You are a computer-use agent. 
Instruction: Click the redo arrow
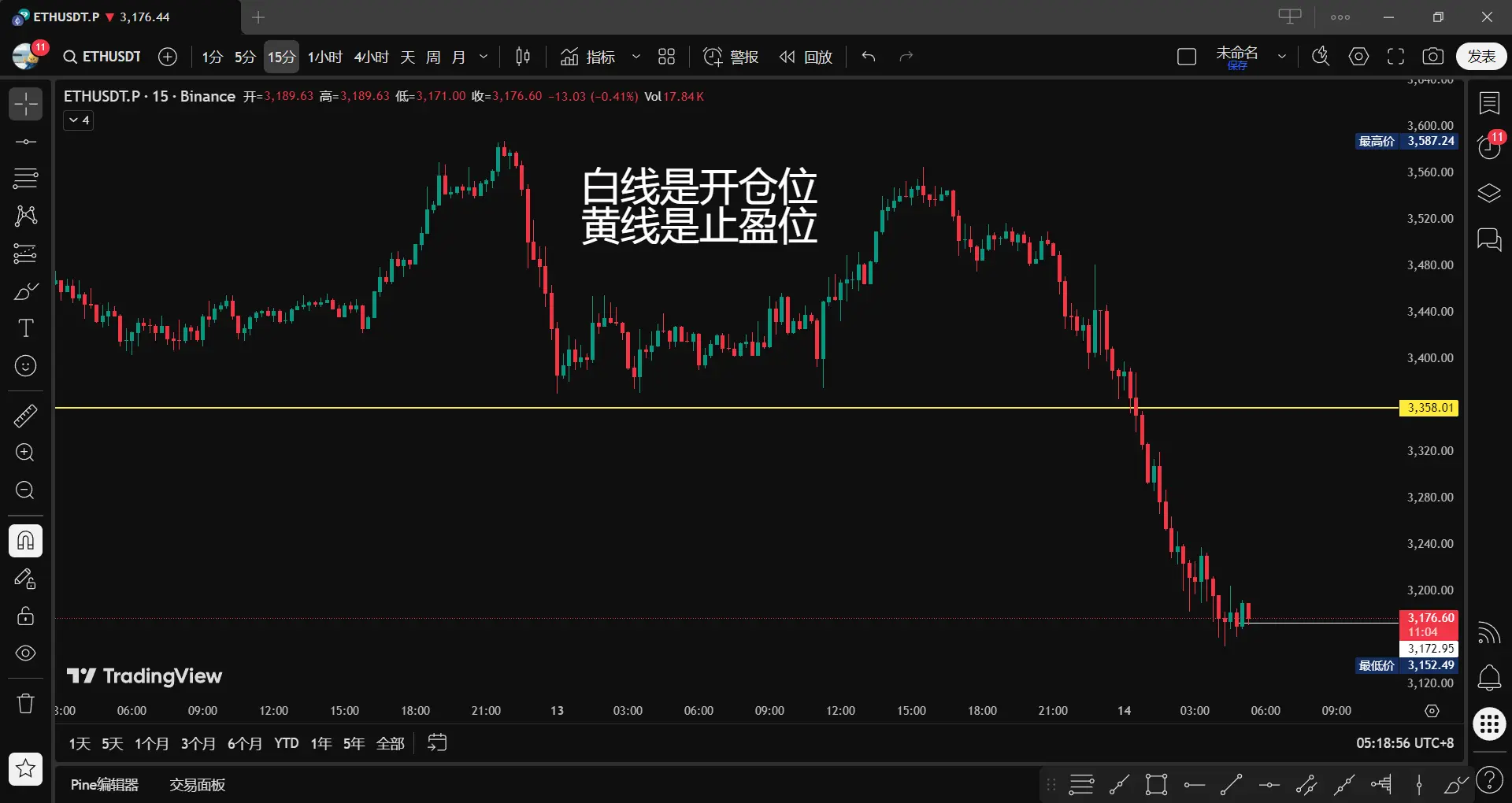[906, 57]
